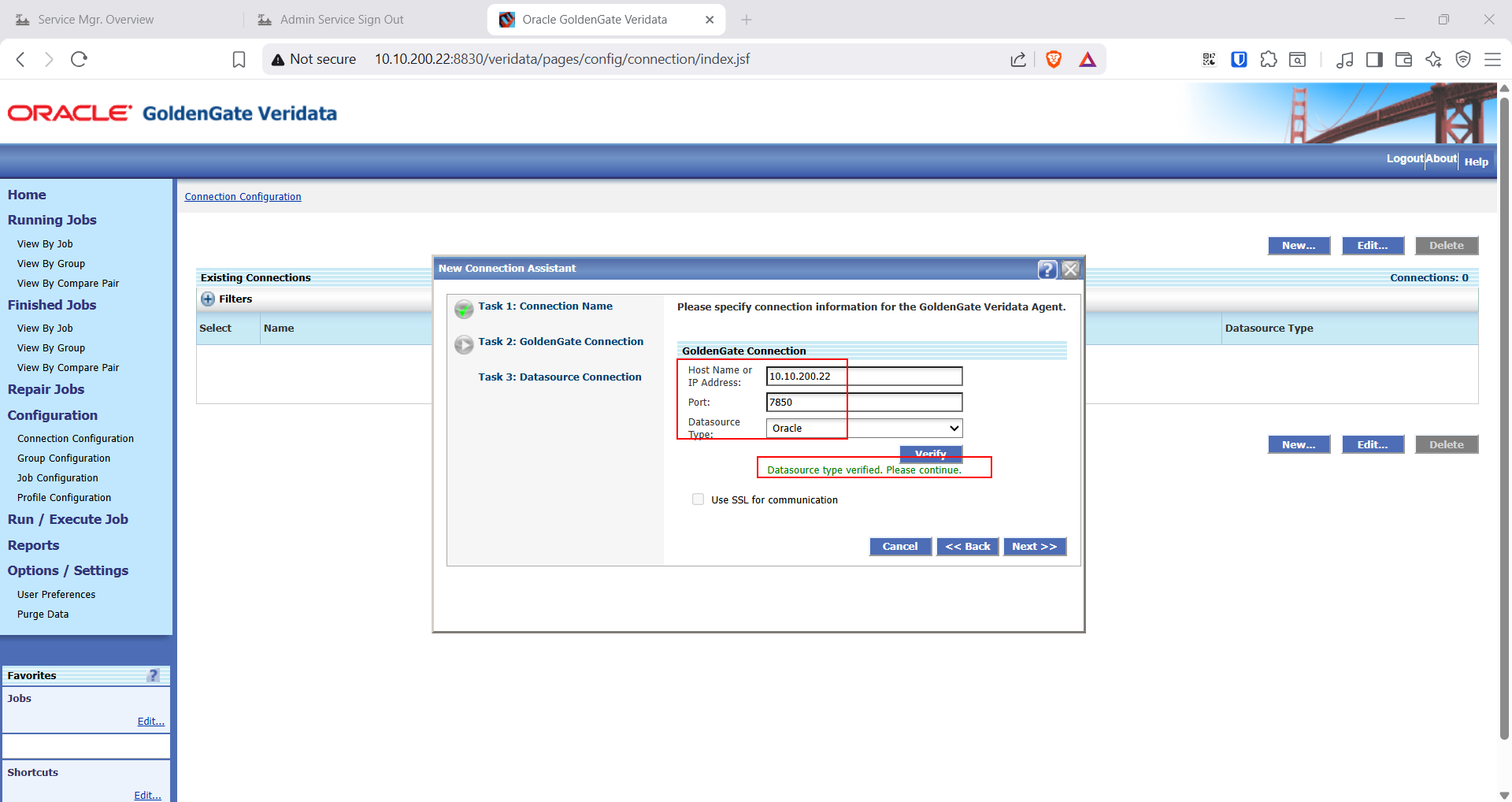The width and height of the screenshot is (1512, 802).
Task: Click << Back in the assistant
Action: coord(968,547)
